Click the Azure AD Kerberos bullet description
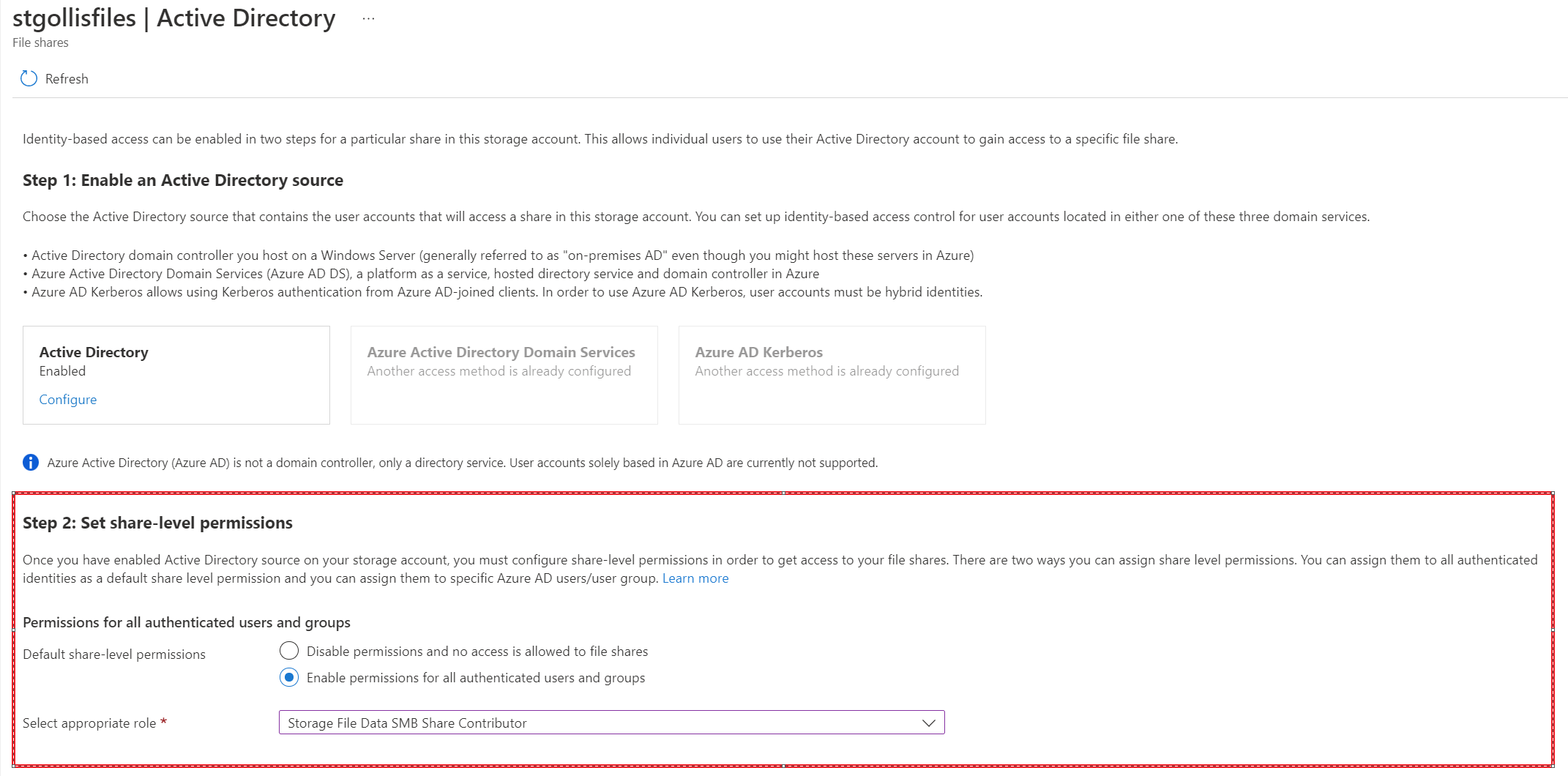Viewport: 1568px width, 776px height. click(x=503, y=292)
